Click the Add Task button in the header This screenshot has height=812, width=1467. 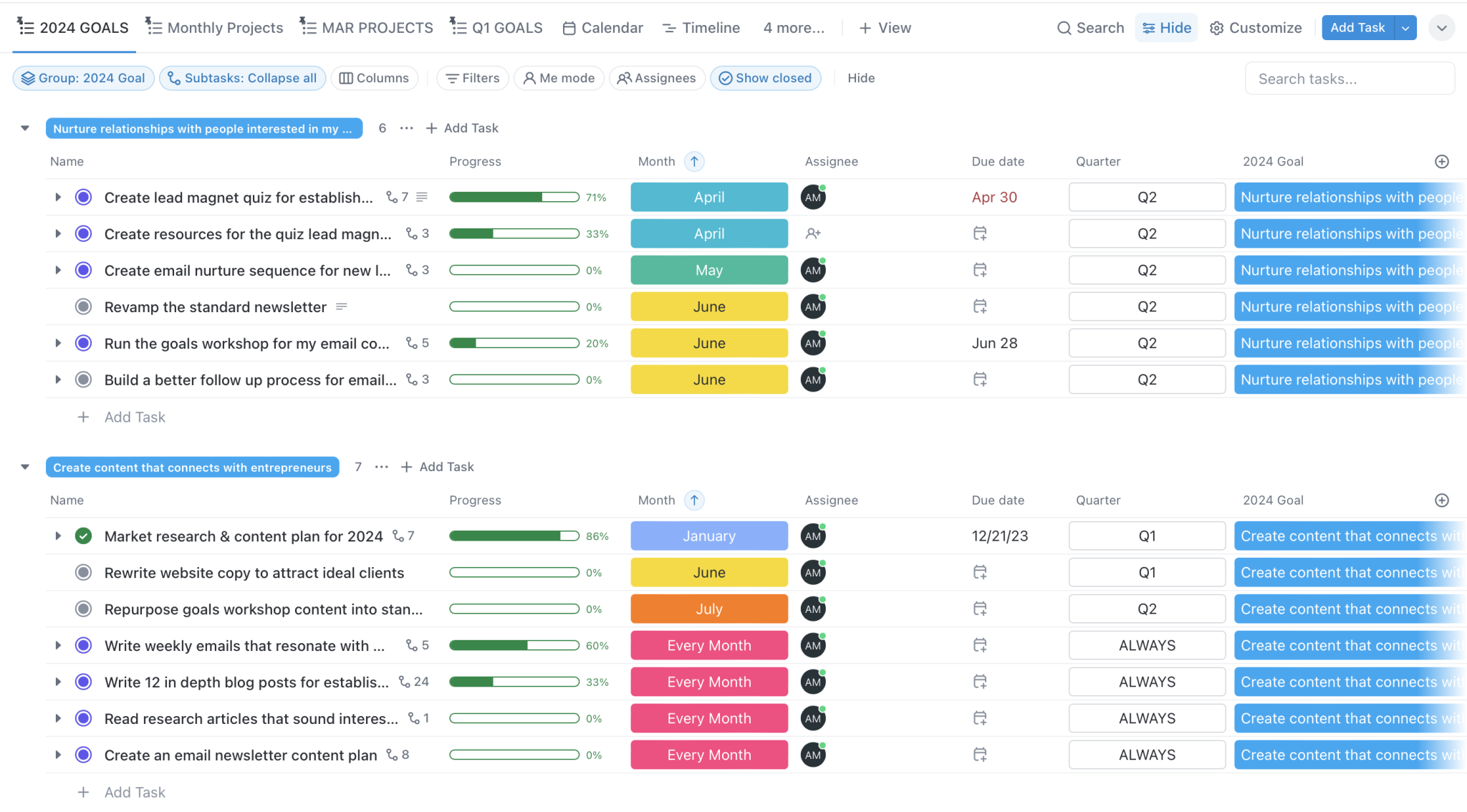coord(1357,27)
